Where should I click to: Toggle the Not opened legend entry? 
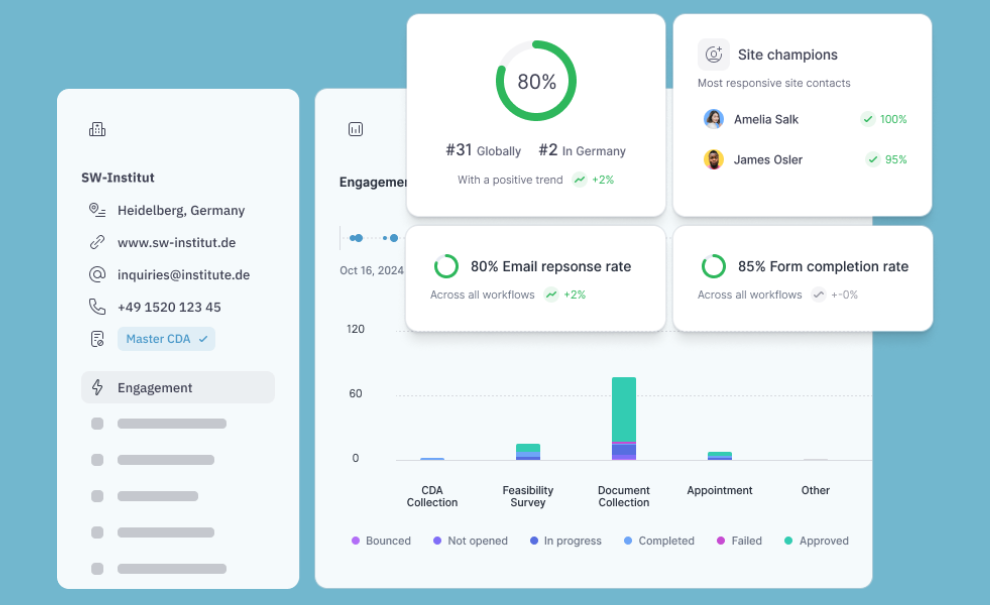(x=470, y=541)
